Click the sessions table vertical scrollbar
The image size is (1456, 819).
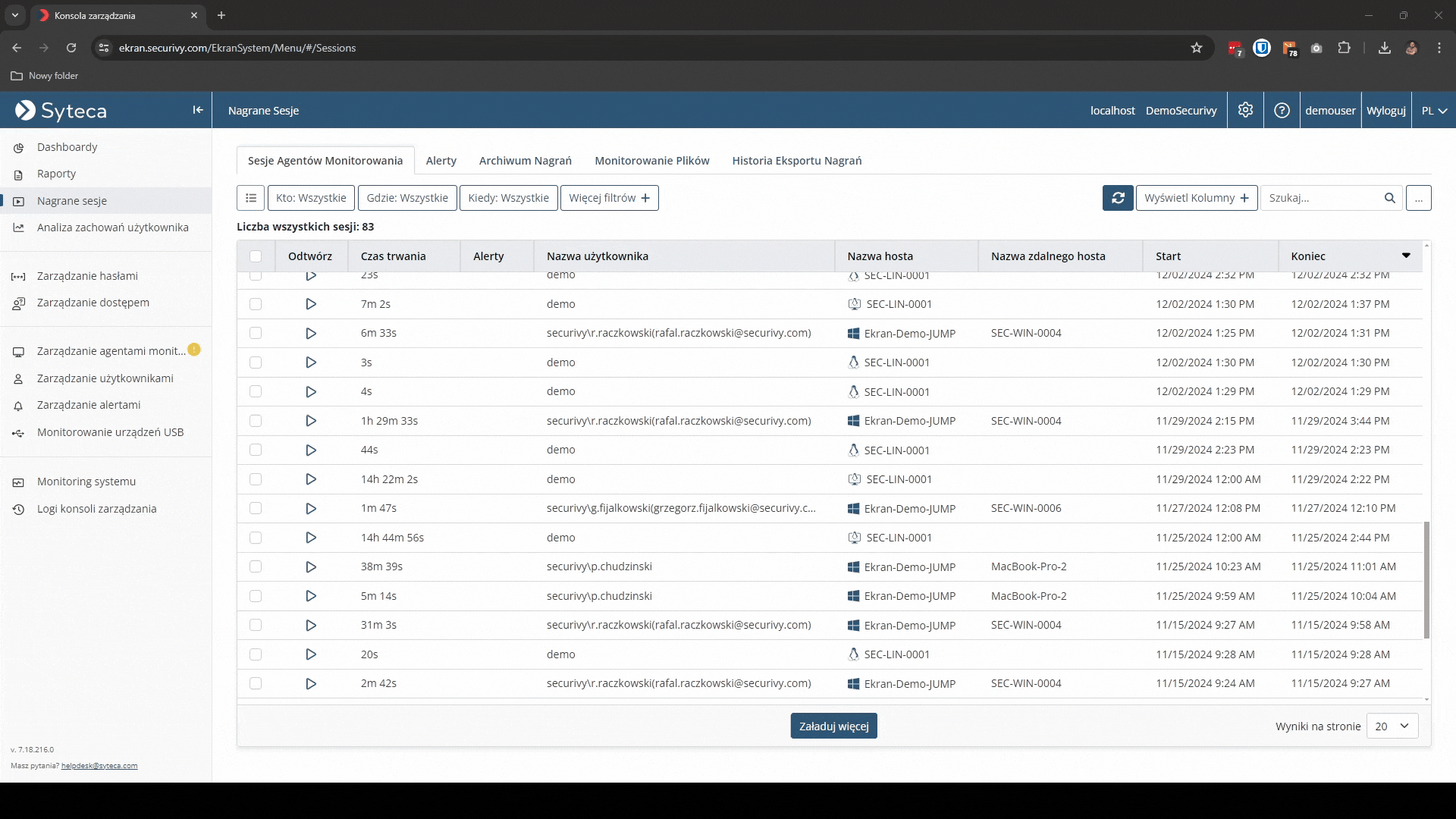click(1426, 579)
